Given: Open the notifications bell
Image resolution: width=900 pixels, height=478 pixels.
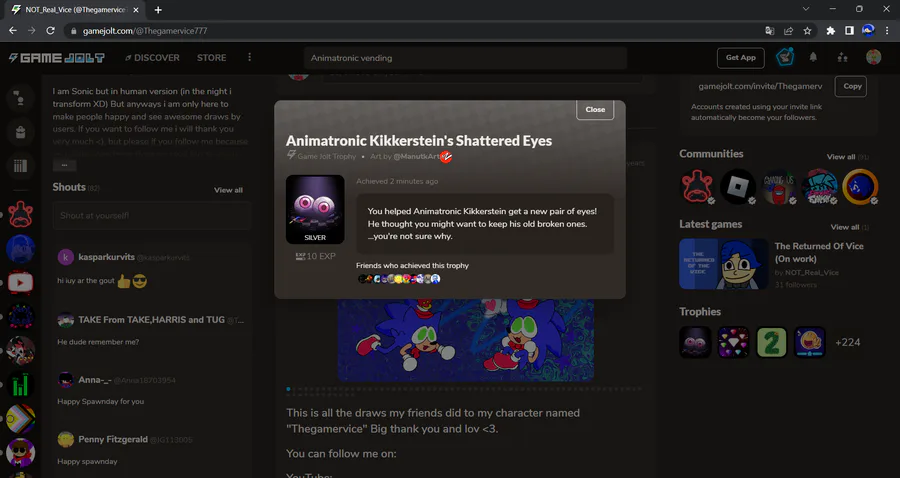Looking at the screenshot, I should pyautogui.click(x=813, y=57).
